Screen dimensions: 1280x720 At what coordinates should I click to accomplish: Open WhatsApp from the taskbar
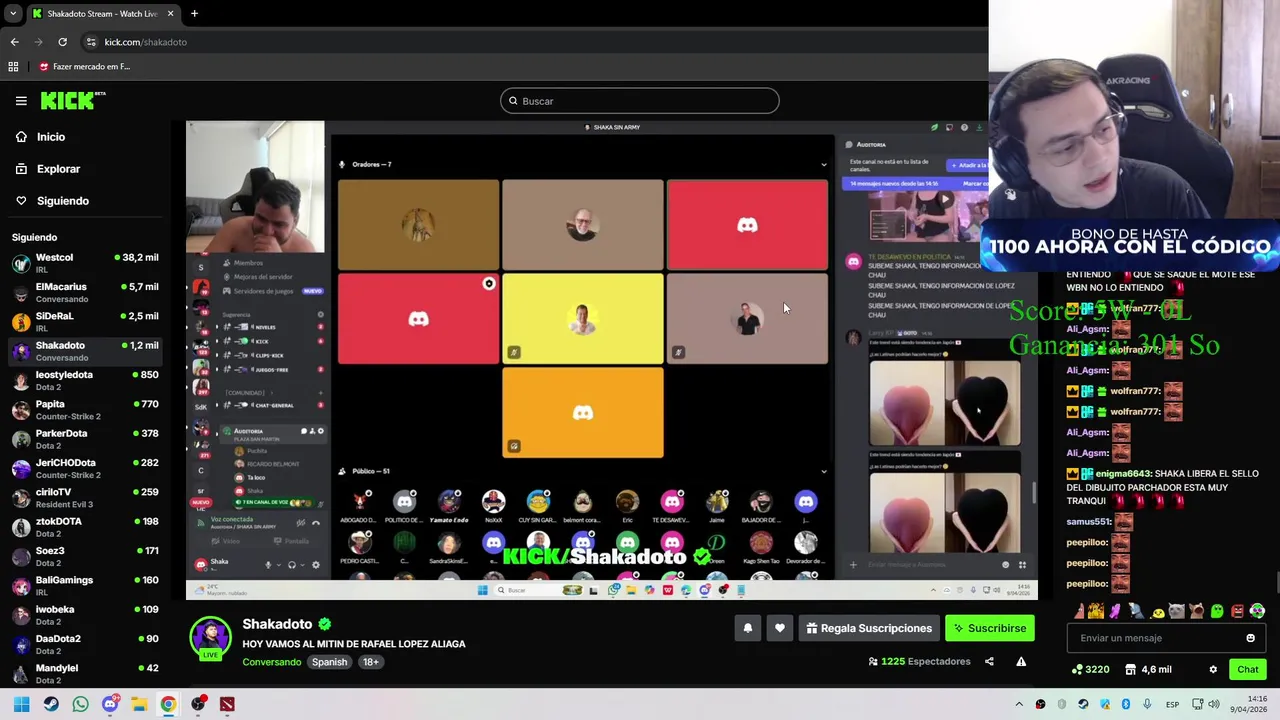point(80,704)
